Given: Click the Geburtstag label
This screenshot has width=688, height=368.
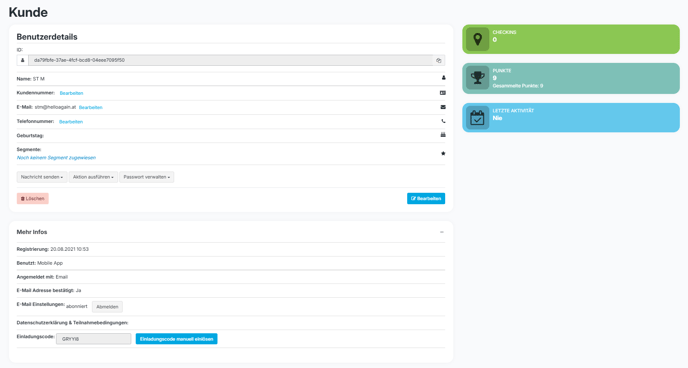Looking at the screenshot, I should 30,136.
